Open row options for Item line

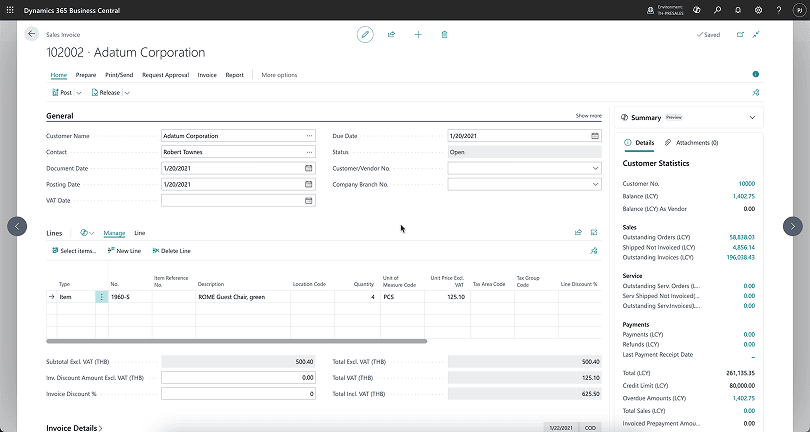[x=102, y=297]
